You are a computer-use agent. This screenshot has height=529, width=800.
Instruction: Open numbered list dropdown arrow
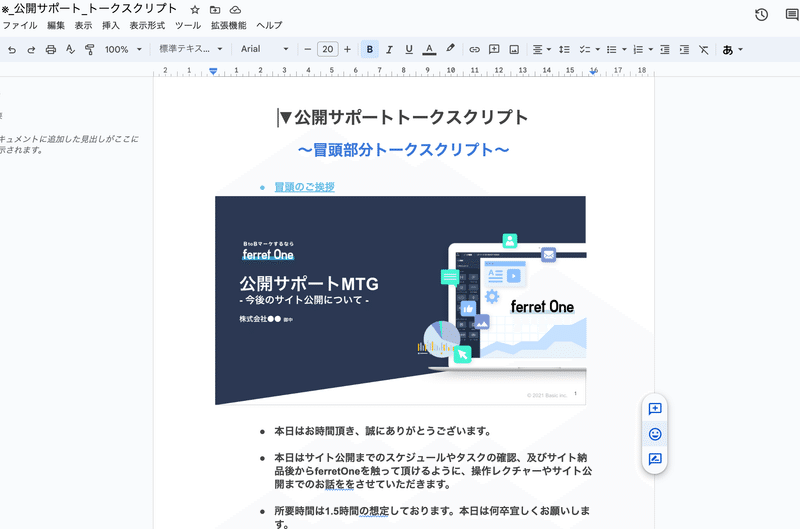pyautogui.click(x=651, y=49)
